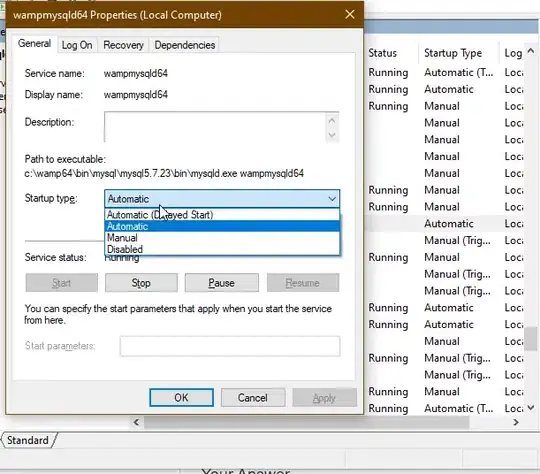Click the Description box down arrow
The width and height of the screenshot is (540, 474).
332,135
